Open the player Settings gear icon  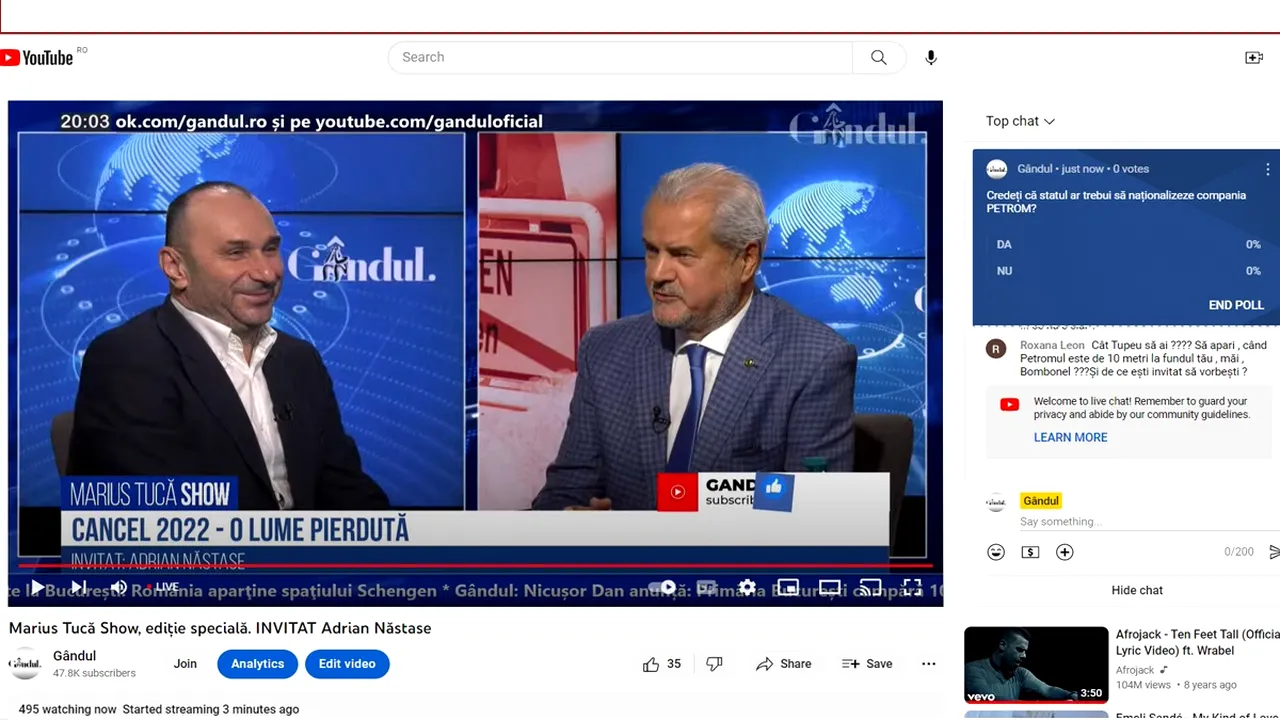pyautogui.click(x=747, y=587)
